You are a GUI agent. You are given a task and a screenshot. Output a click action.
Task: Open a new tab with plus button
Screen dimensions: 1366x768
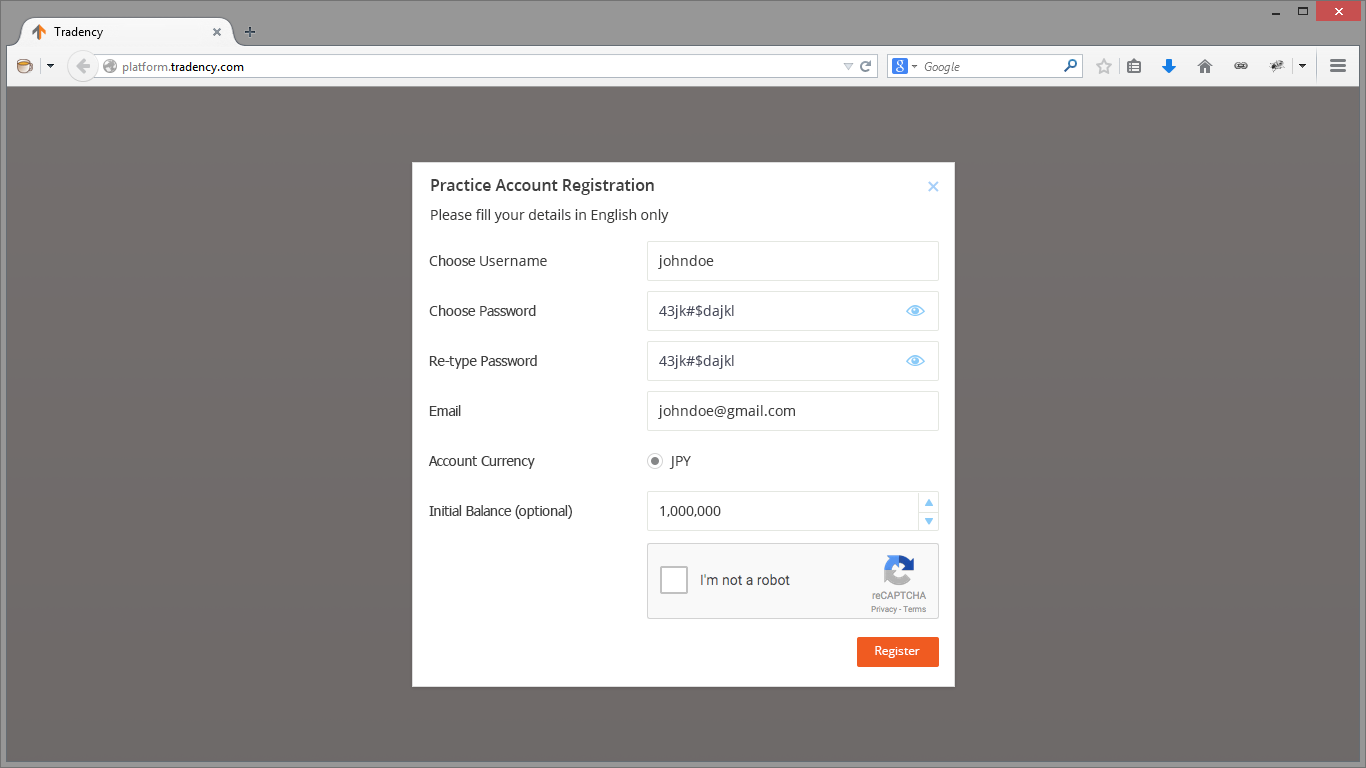tap(250, 32)
